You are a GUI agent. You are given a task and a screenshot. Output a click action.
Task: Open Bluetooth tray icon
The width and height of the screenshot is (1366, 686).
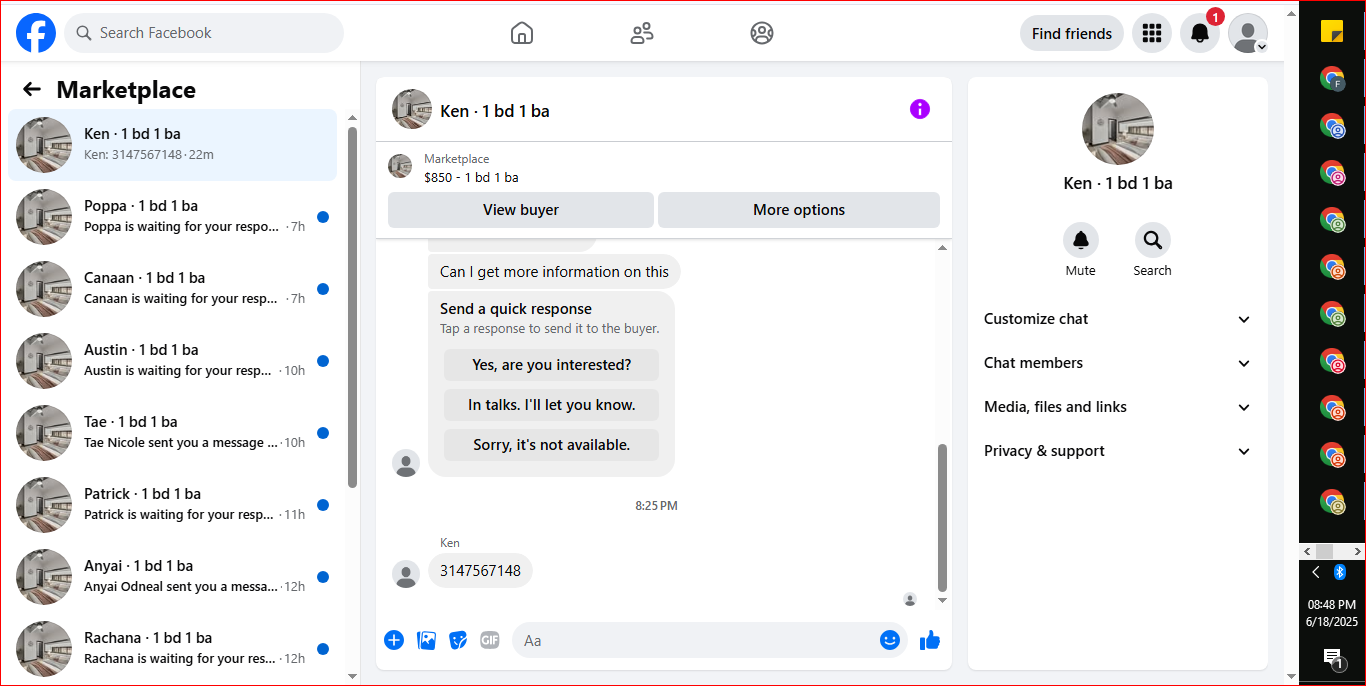[x=1342, y=572]
